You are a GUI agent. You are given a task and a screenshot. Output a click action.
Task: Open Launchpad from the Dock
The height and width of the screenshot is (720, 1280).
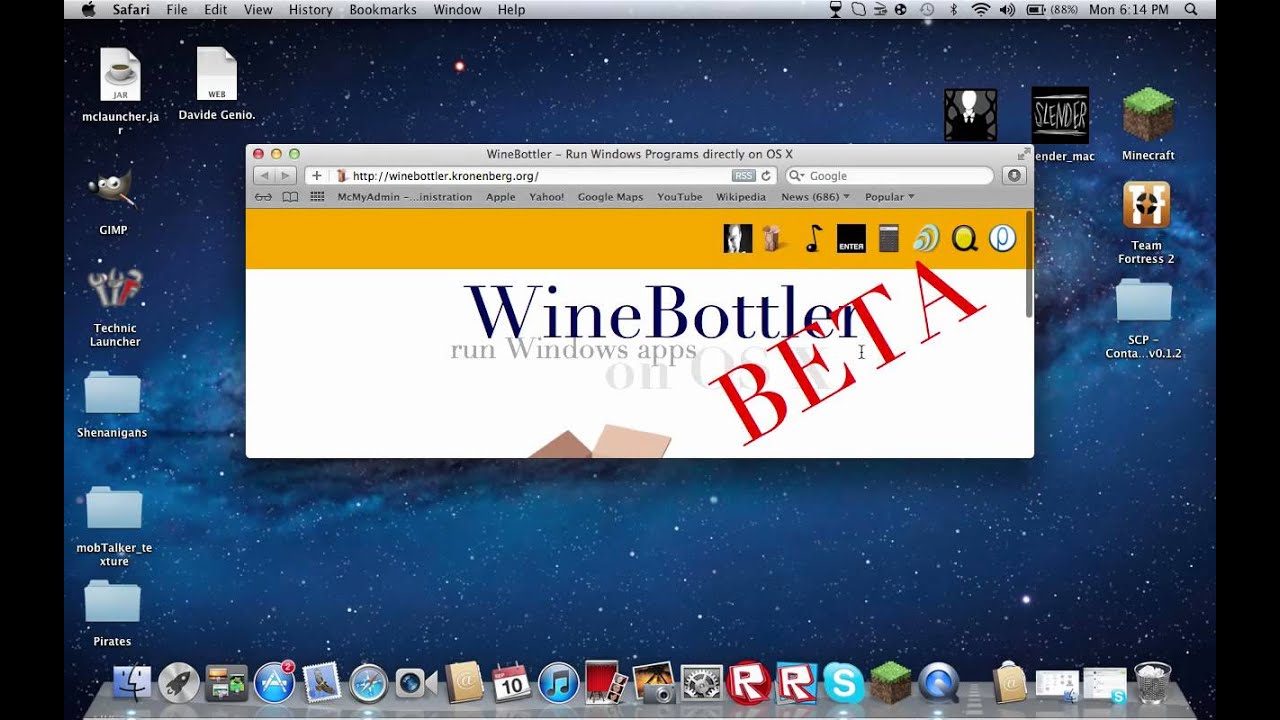coord(179,683)
